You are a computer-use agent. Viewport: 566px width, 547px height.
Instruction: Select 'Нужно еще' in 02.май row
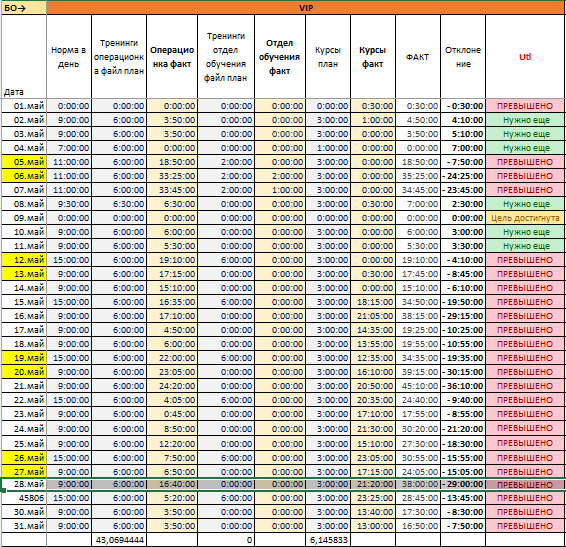[526, 120]
